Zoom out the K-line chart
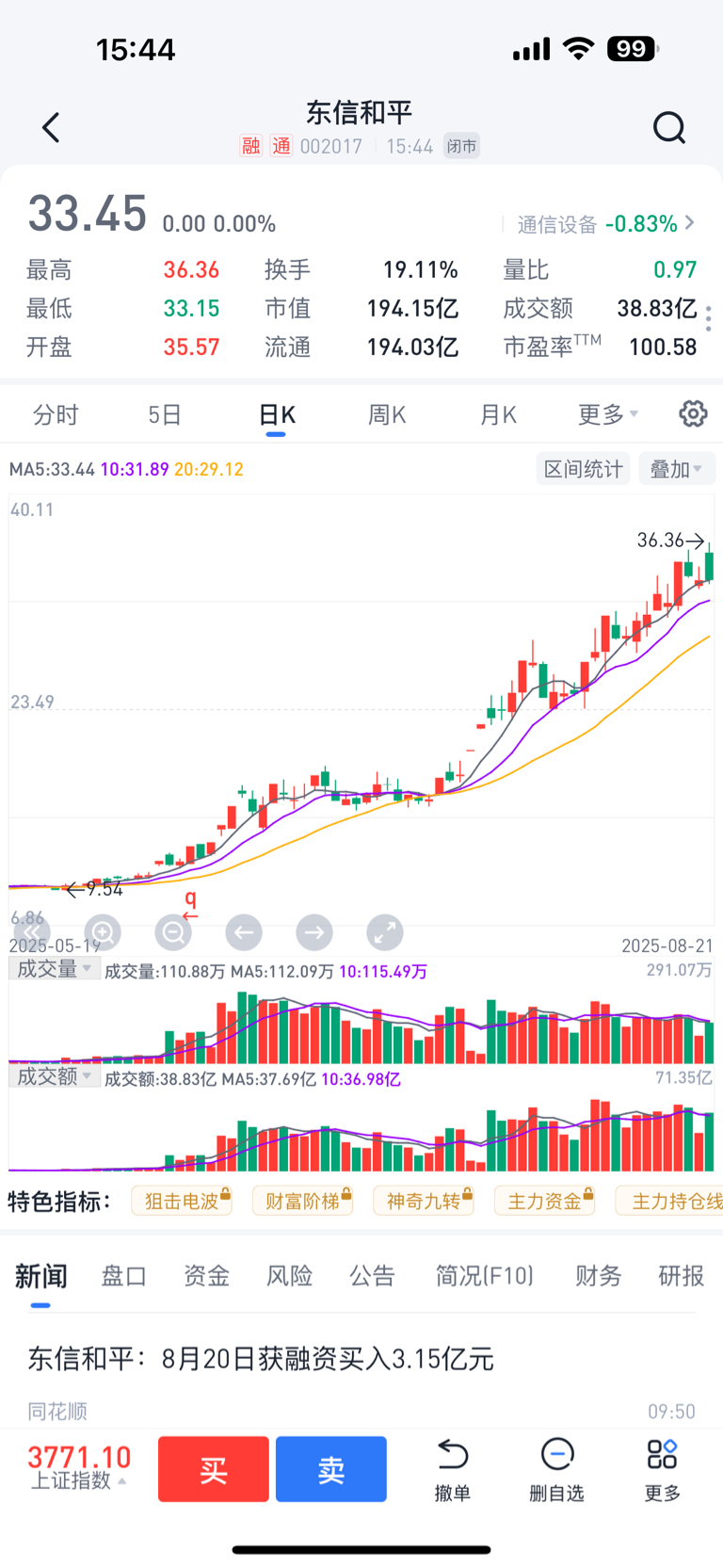Image resolution: width=723 pixels, height=1568 pixels. pyautogui.click(x=173, y=932)
